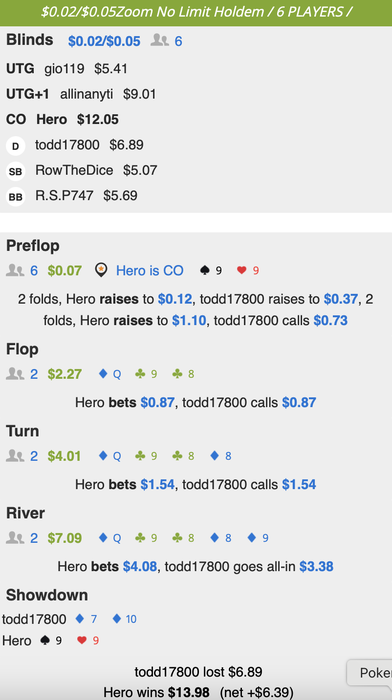Click the SB small blind badge

tap(15, 171)
